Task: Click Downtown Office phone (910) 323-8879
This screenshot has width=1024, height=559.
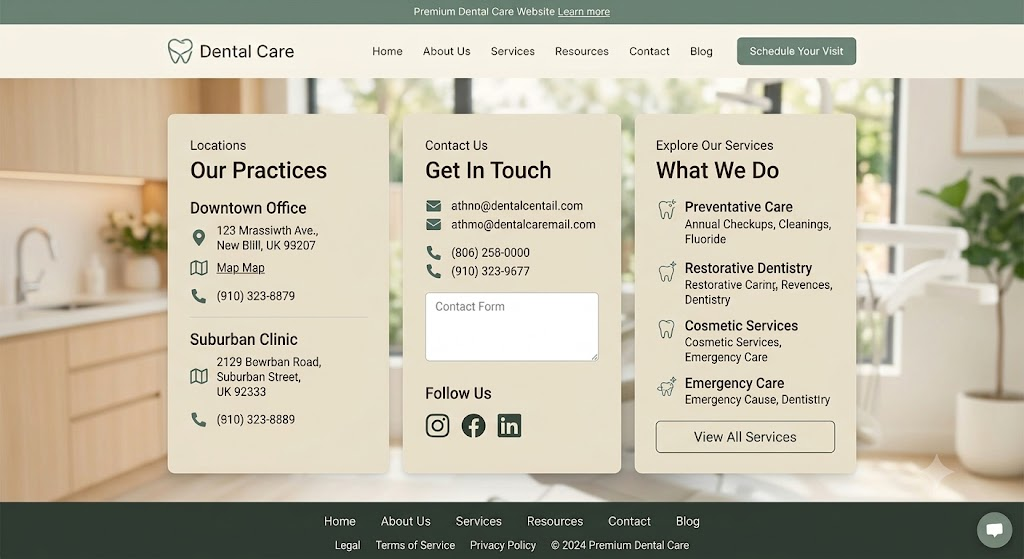Action: coord(256,296)
